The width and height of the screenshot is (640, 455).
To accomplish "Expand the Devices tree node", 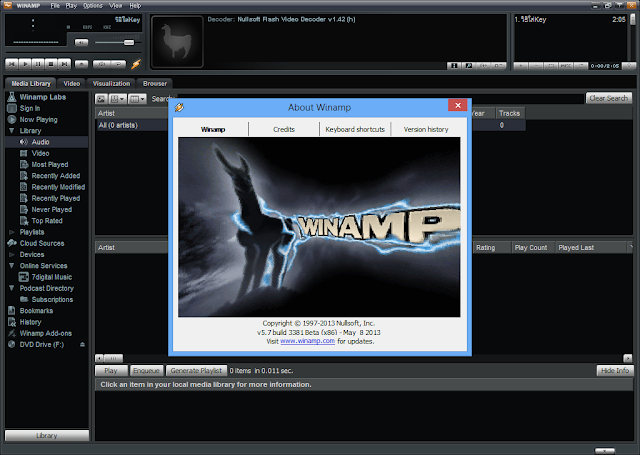I will (11, 254).
